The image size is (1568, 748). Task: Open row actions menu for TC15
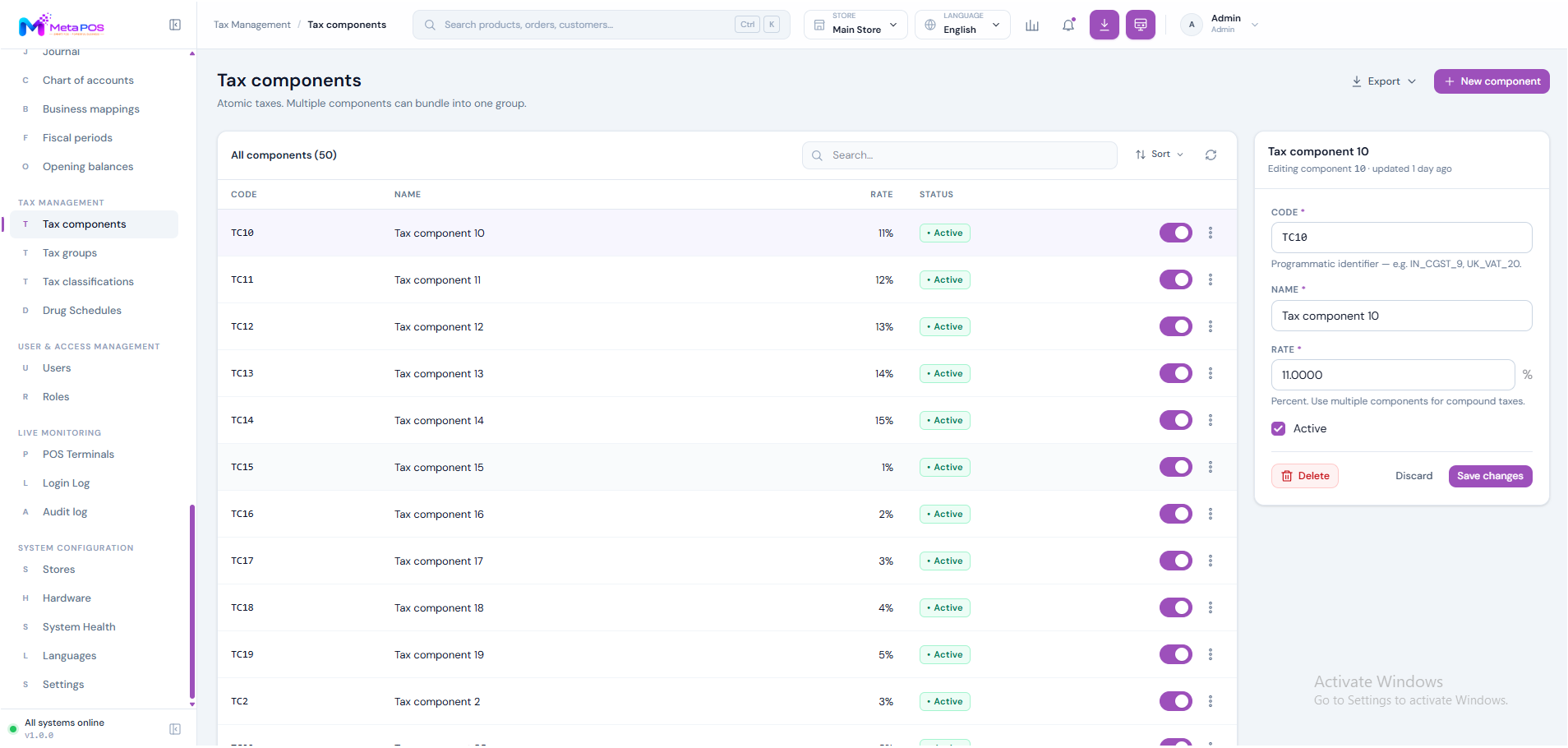pos(1211,467)
